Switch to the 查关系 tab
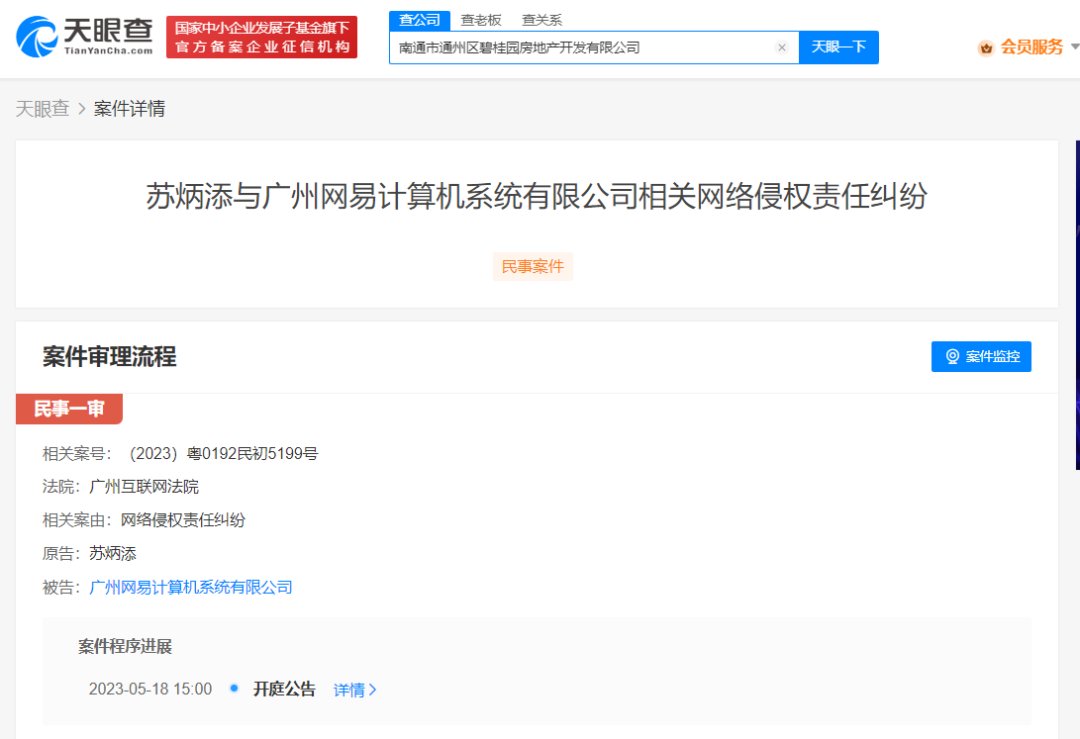Viewport: 1080px width, 739px height. [542, 20]
